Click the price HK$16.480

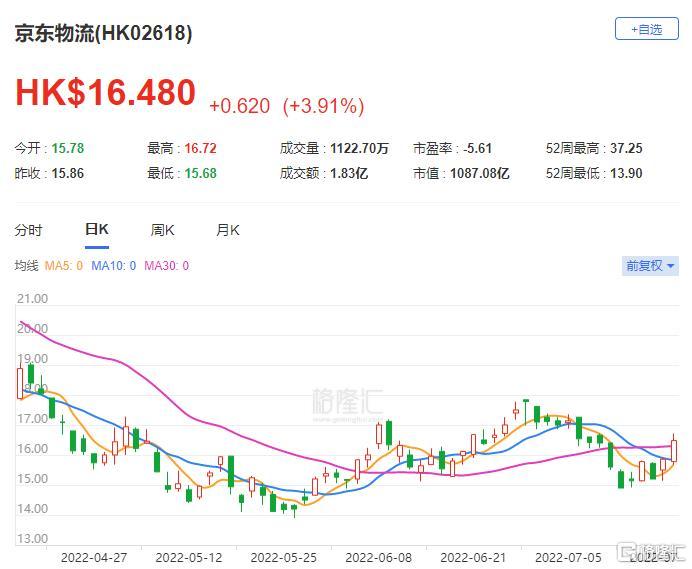tap(105, 92)
